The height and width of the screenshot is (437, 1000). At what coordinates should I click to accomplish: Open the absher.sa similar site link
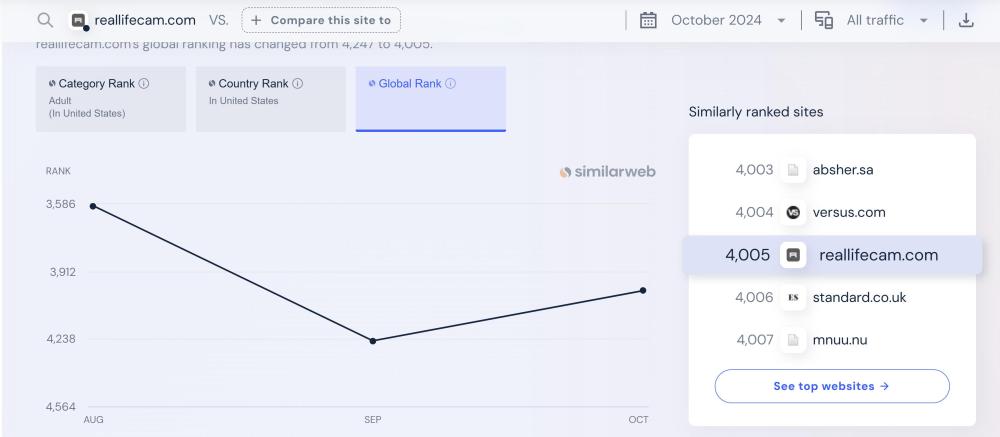[x=843, y=170]
